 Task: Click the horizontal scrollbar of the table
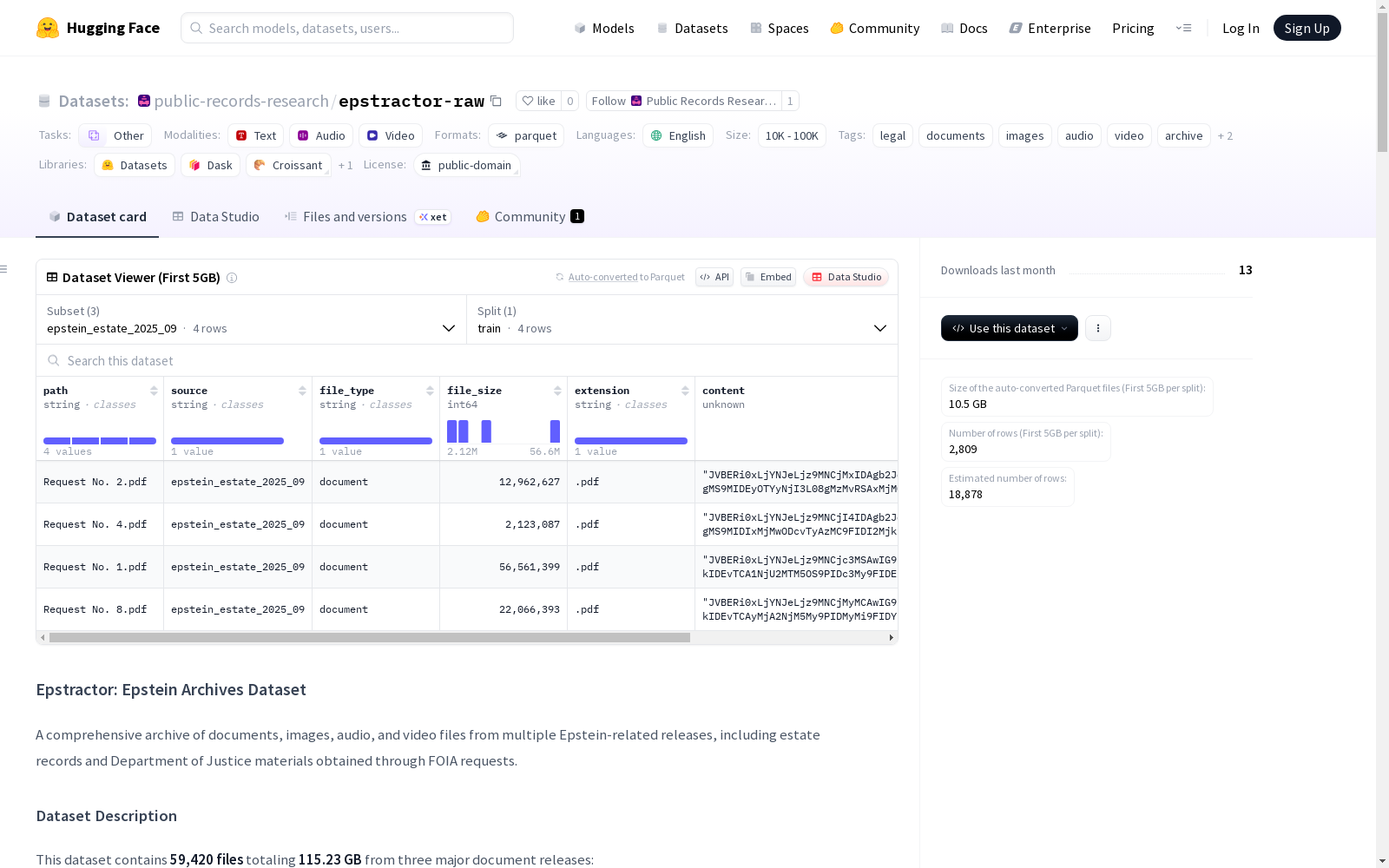click(370, 638)
